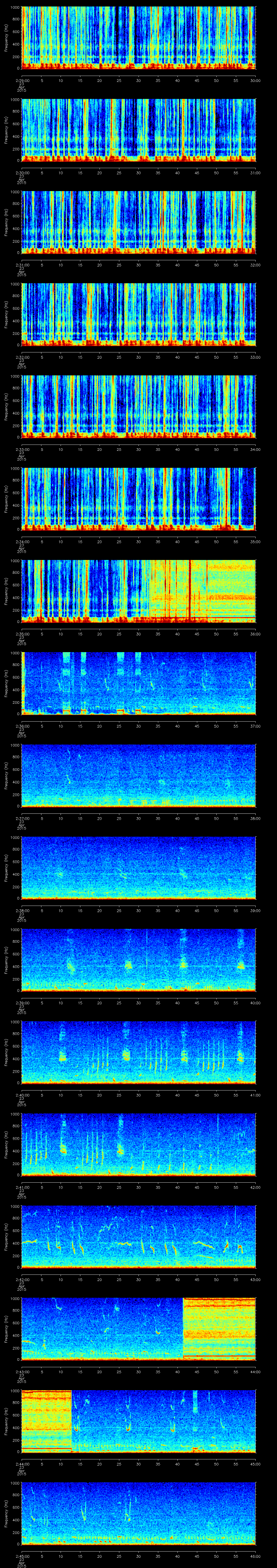Click the '46:00' end time label
The height and width of the screenshot is (1568, 277).
[256, 1556]
